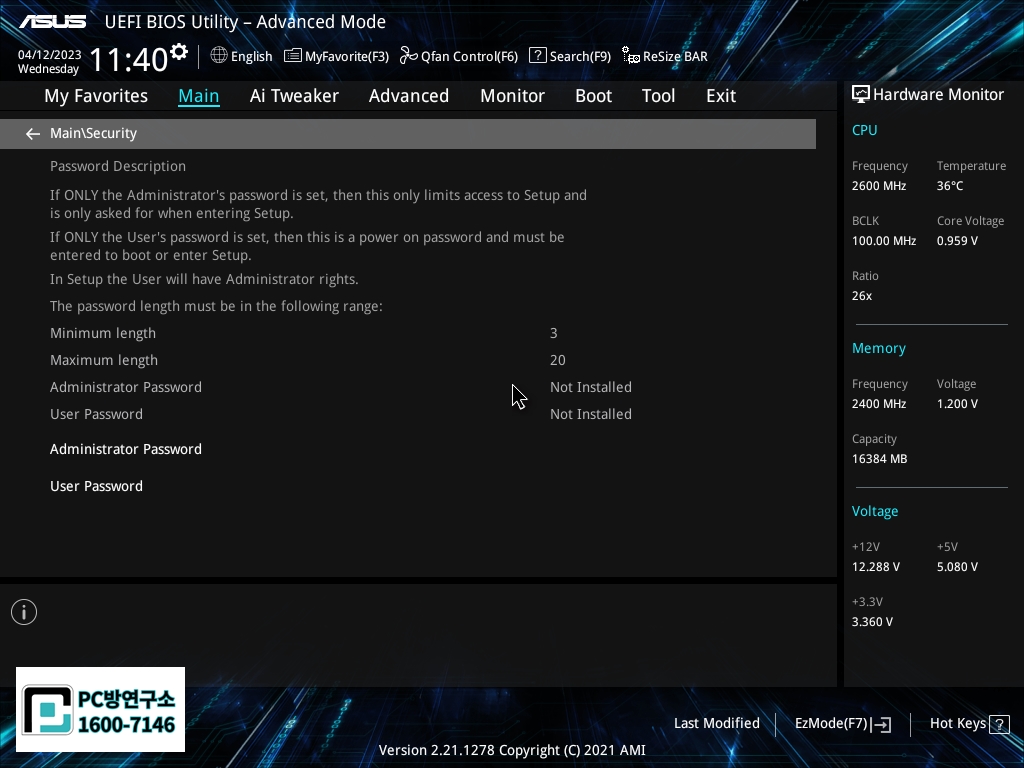
Task: Click the back arrow beside Main\Security
Action: point(33,134)
